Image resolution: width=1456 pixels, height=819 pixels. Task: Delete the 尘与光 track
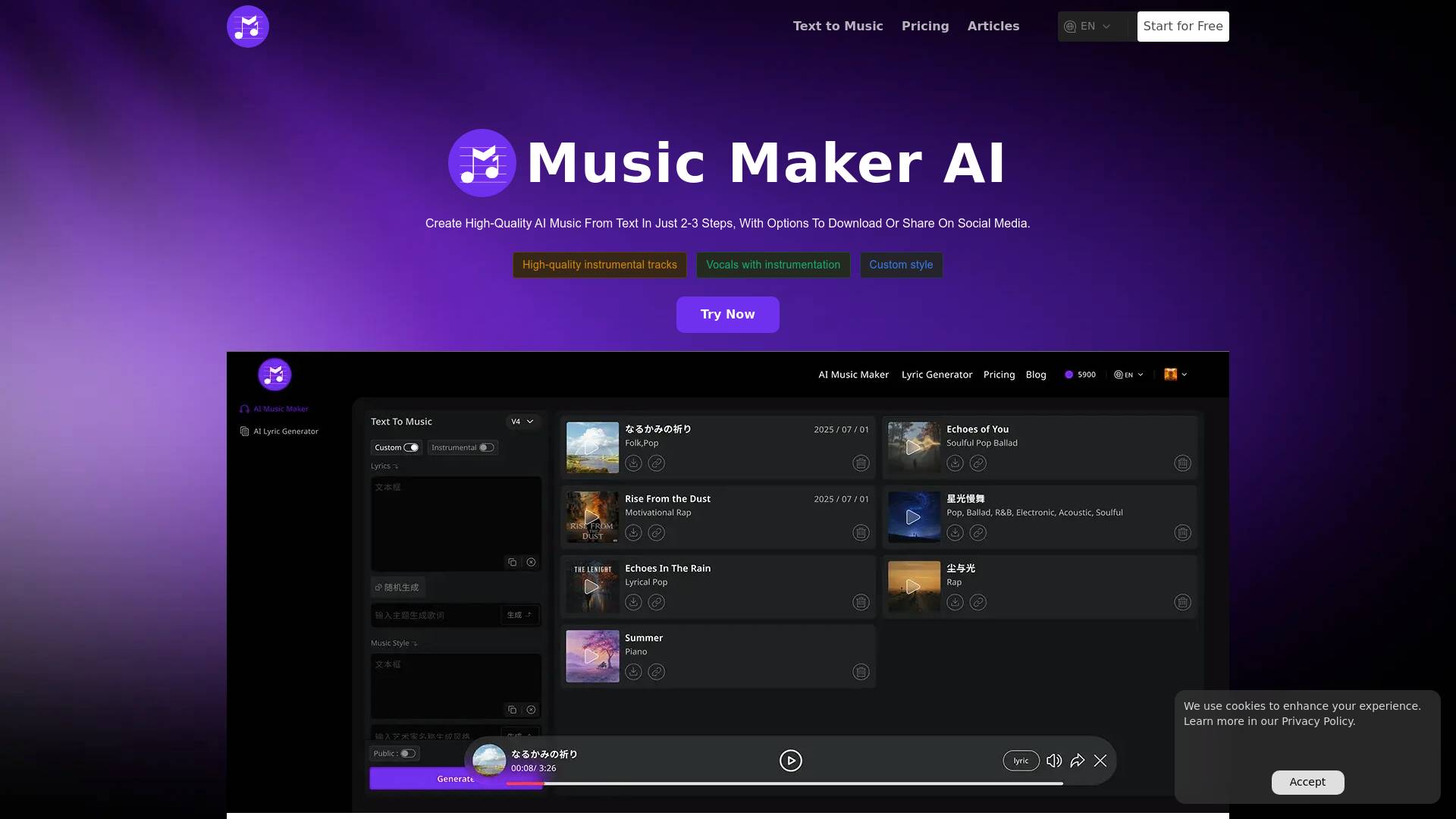pos(1182,602)
